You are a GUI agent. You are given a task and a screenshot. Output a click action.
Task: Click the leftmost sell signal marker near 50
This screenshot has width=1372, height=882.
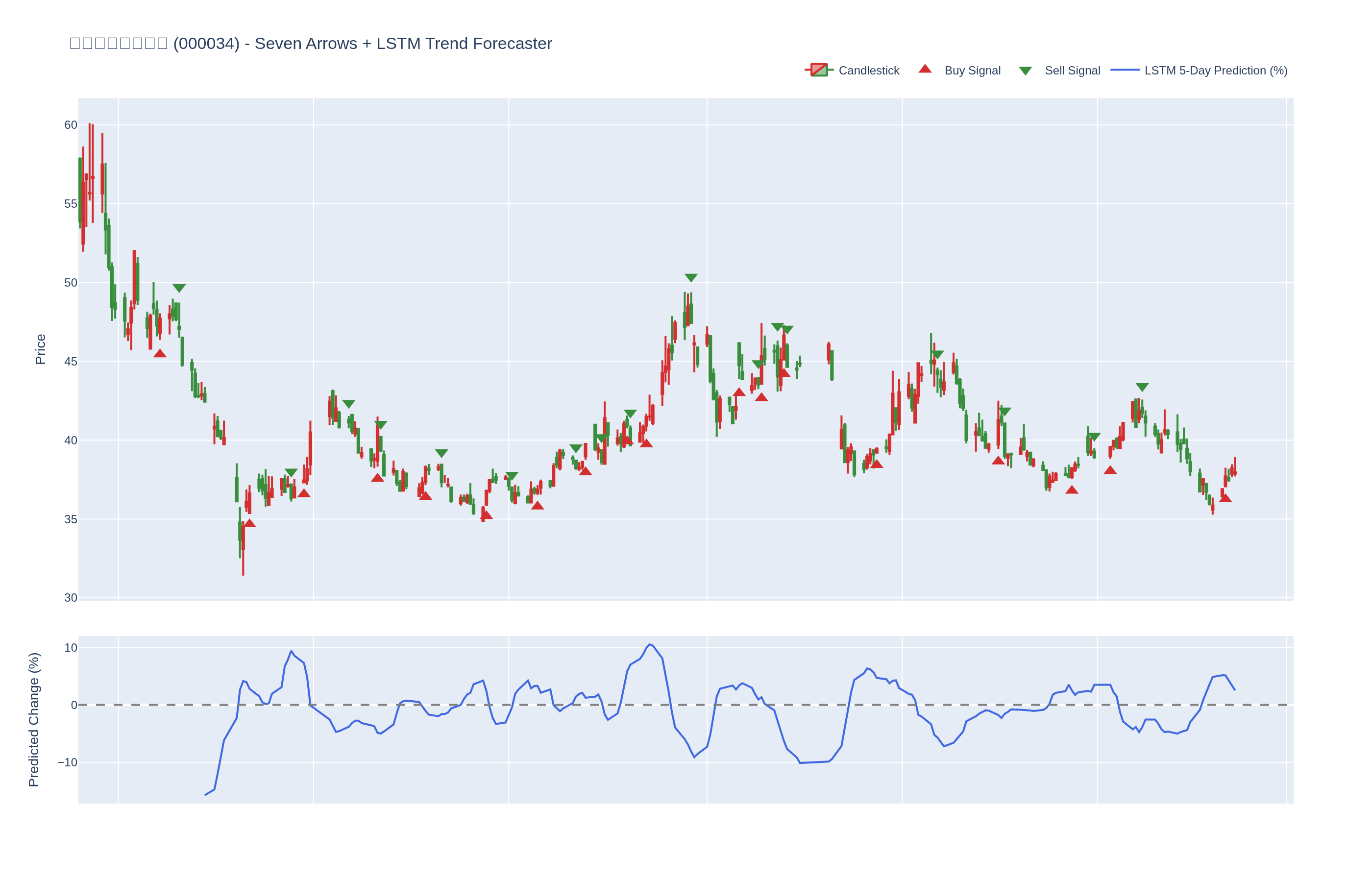[179, 288]
